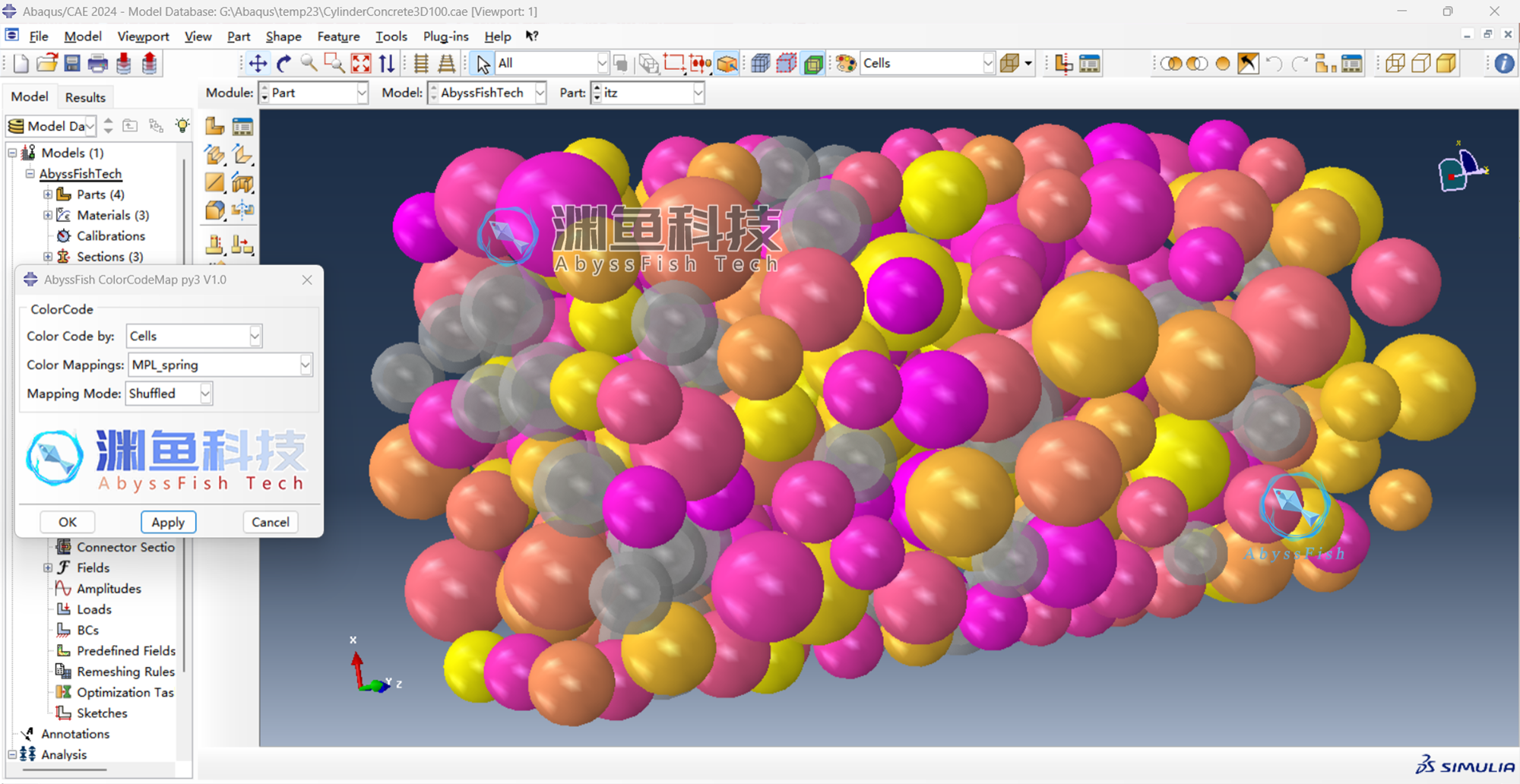Open the Viewport menu
Screen dimensions: 1520x784
point(143,36)
